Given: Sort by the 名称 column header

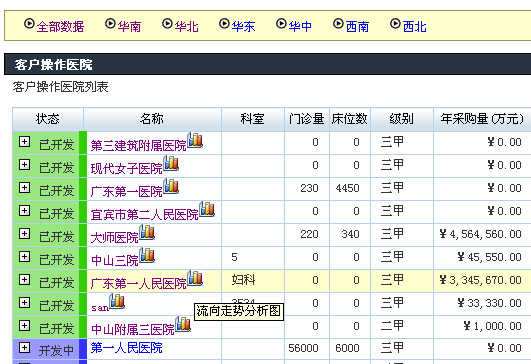Looking at the screenshot, I should [x=152, y=119].
